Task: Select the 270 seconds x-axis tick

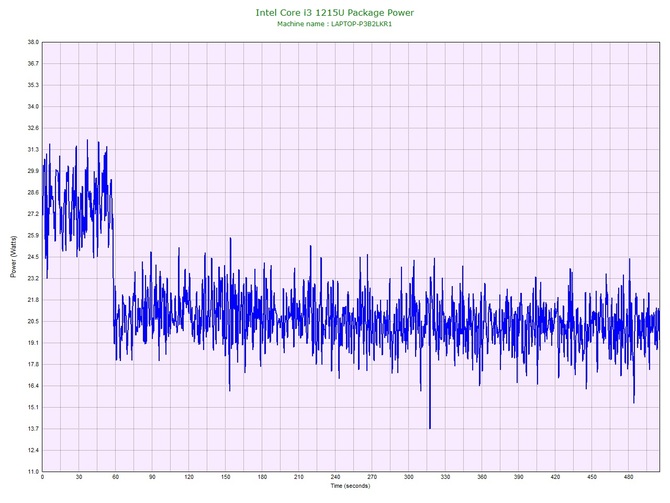Action: [372, 477]
